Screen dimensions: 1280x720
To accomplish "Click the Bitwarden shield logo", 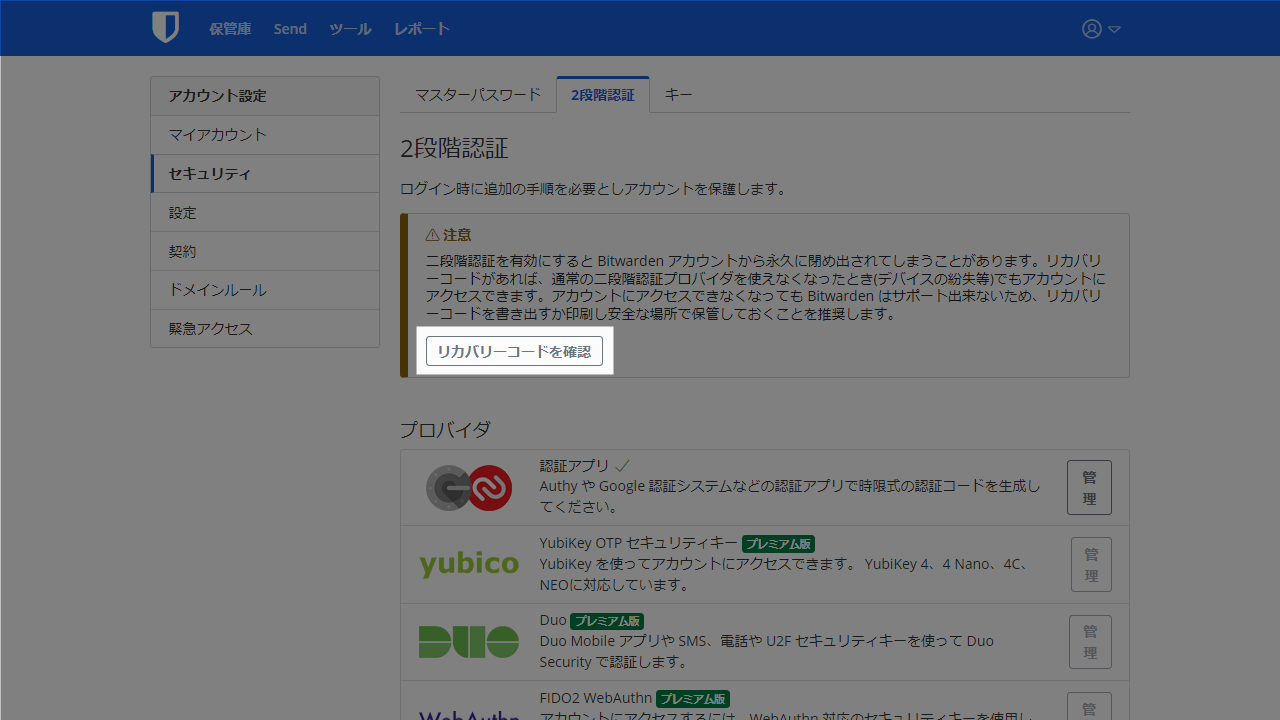I will (x=165, y=28).
